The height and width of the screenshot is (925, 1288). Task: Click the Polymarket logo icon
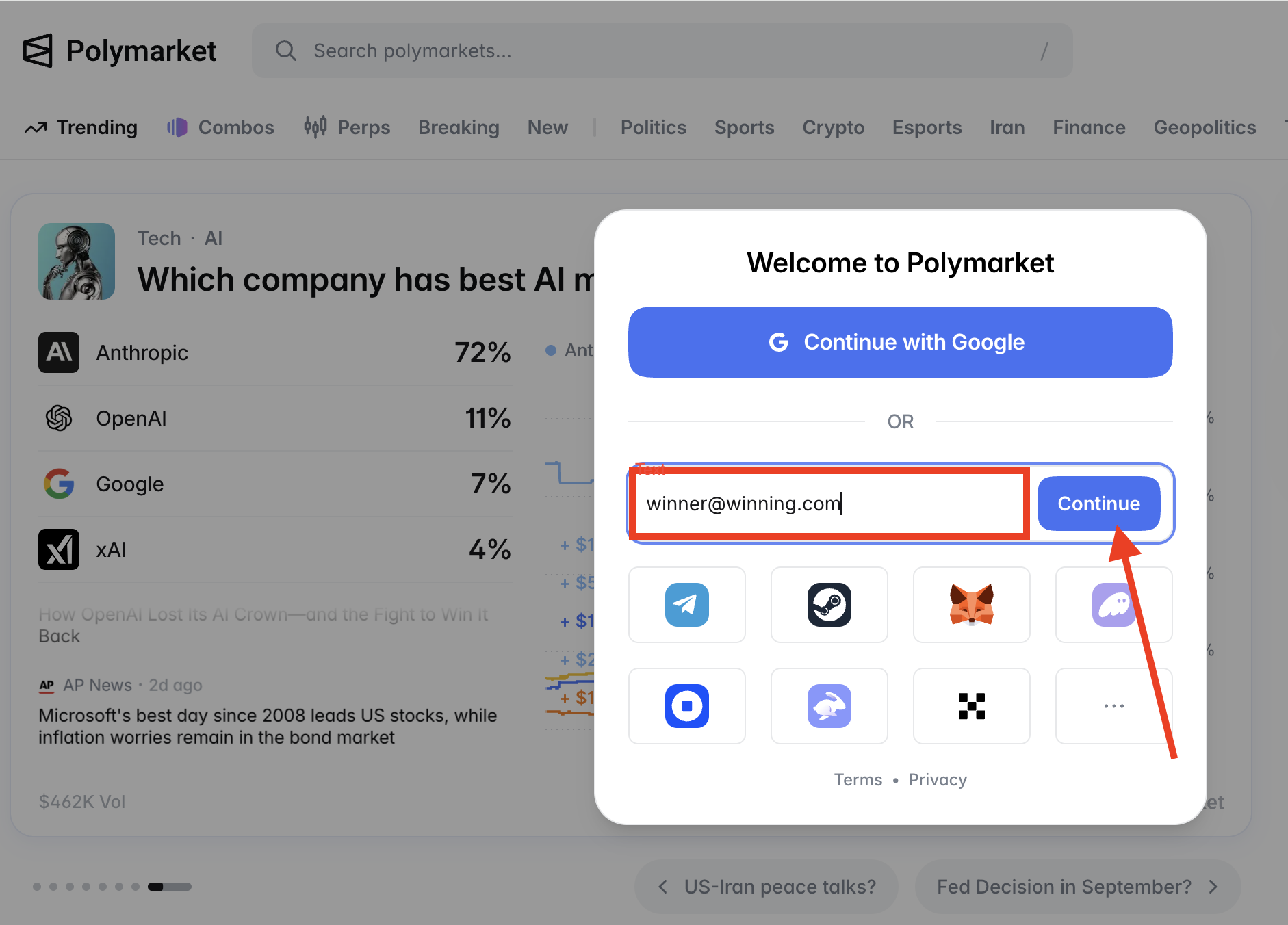[x=38, y=51]
